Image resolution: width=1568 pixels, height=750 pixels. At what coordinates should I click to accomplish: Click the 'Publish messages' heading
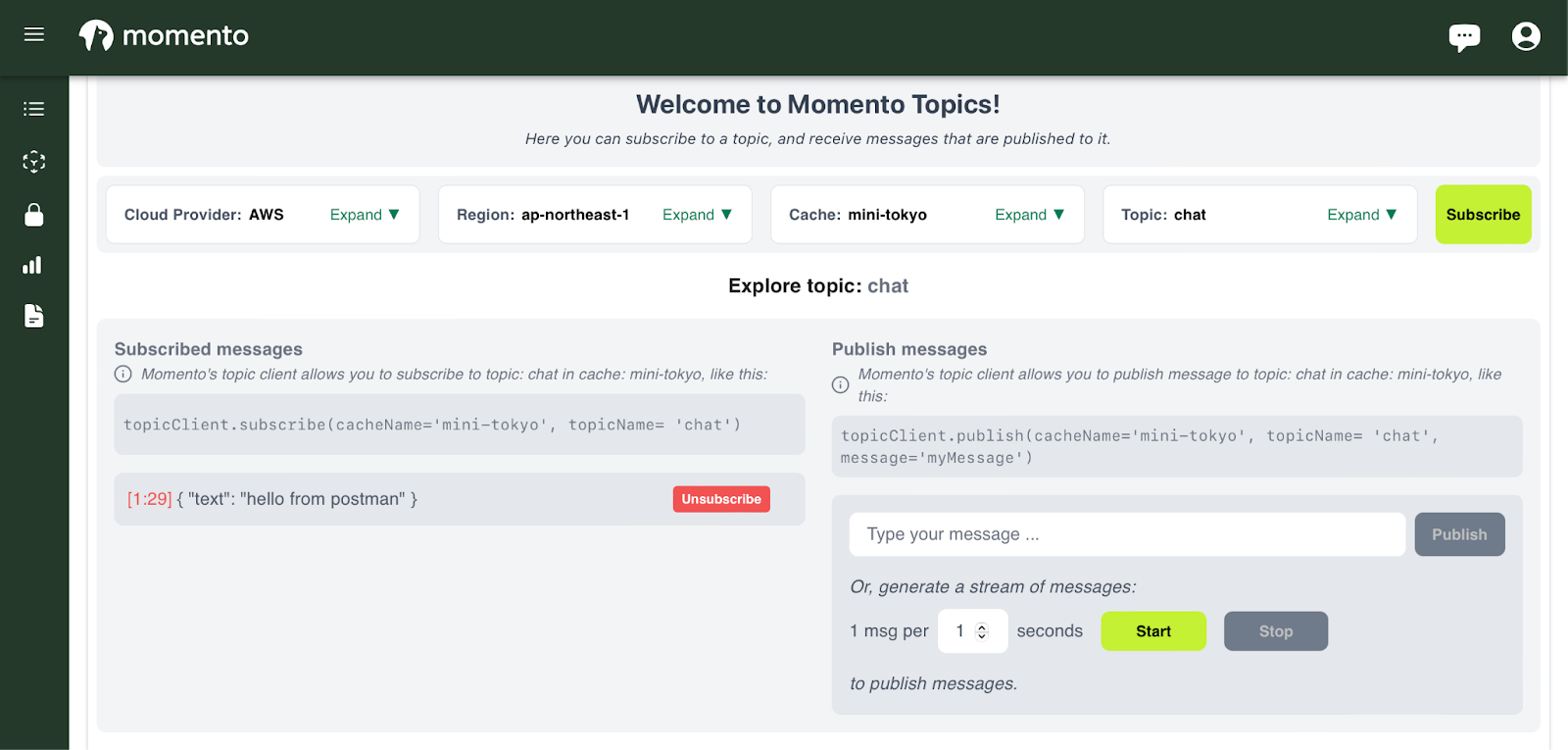pyautogui.click(x=909, y=349)
